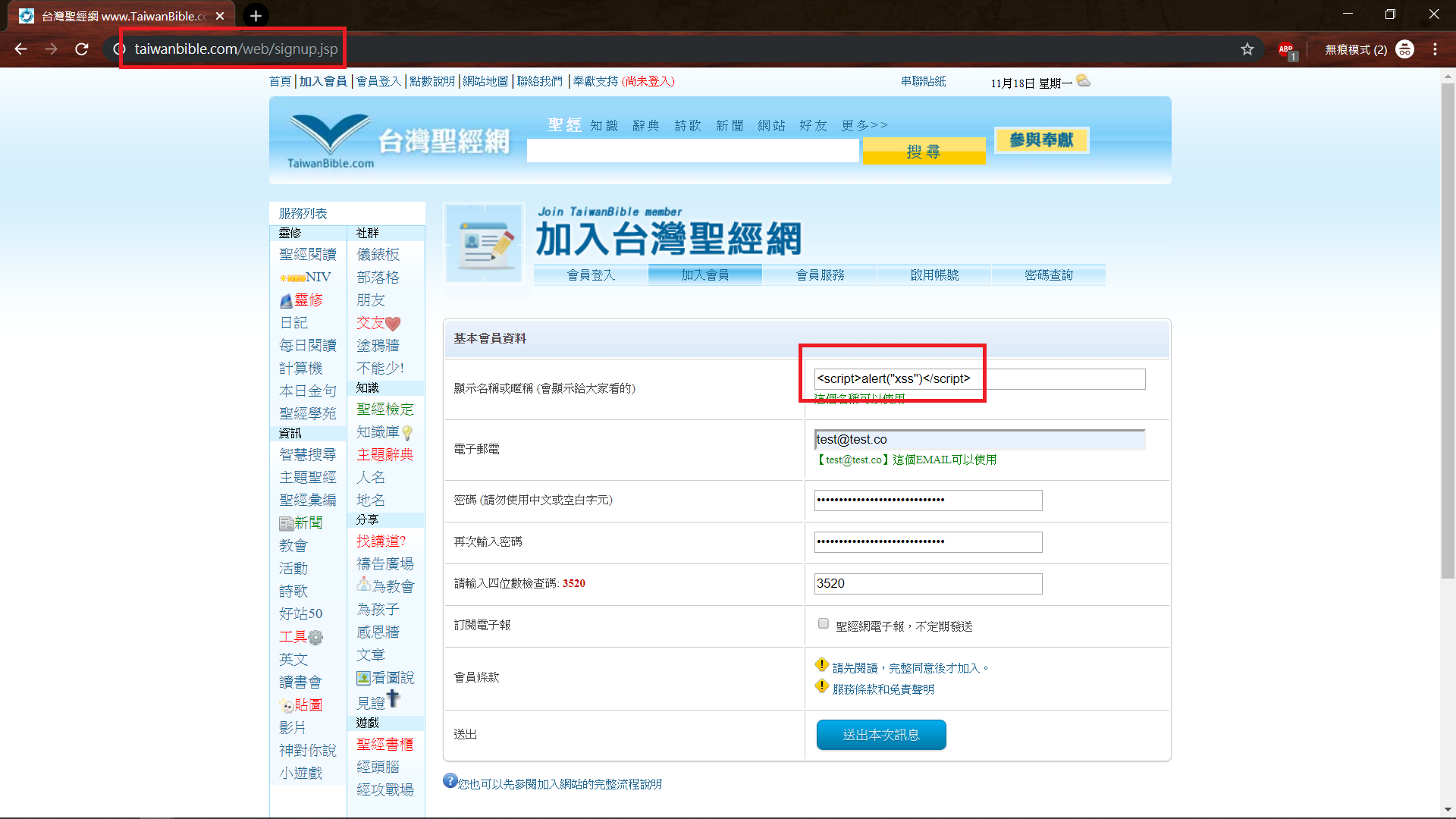Viewport: 1456px width, 819px height.
Task: Select 詩歌 in header search categories
Action: (x=688, y=125)
